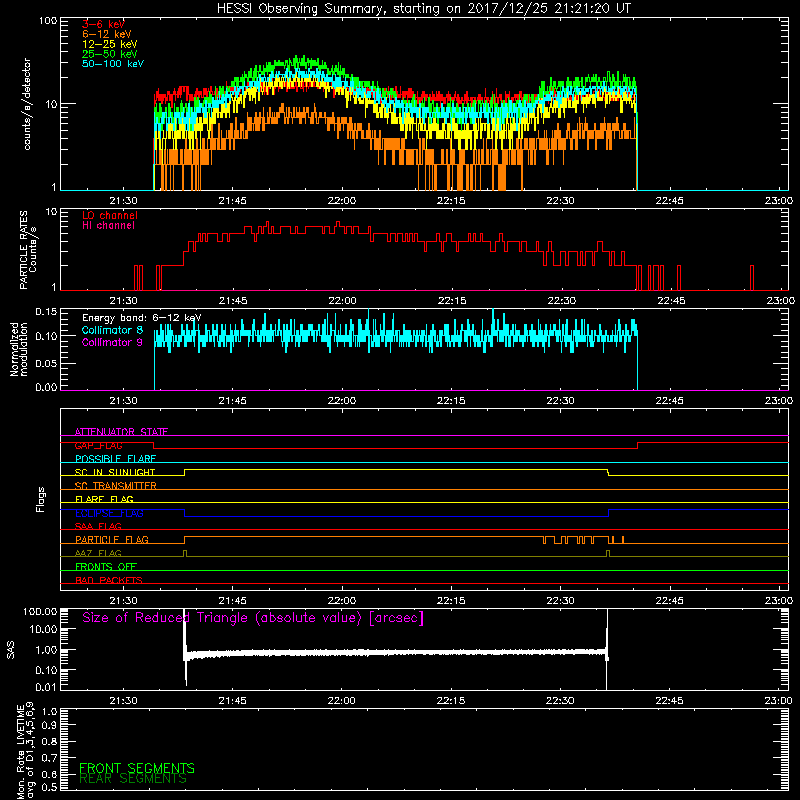Image resolution: width=800 pixels, height=800 pixels.
Task: Click the SAA_FLAG label
Action: 98,526
